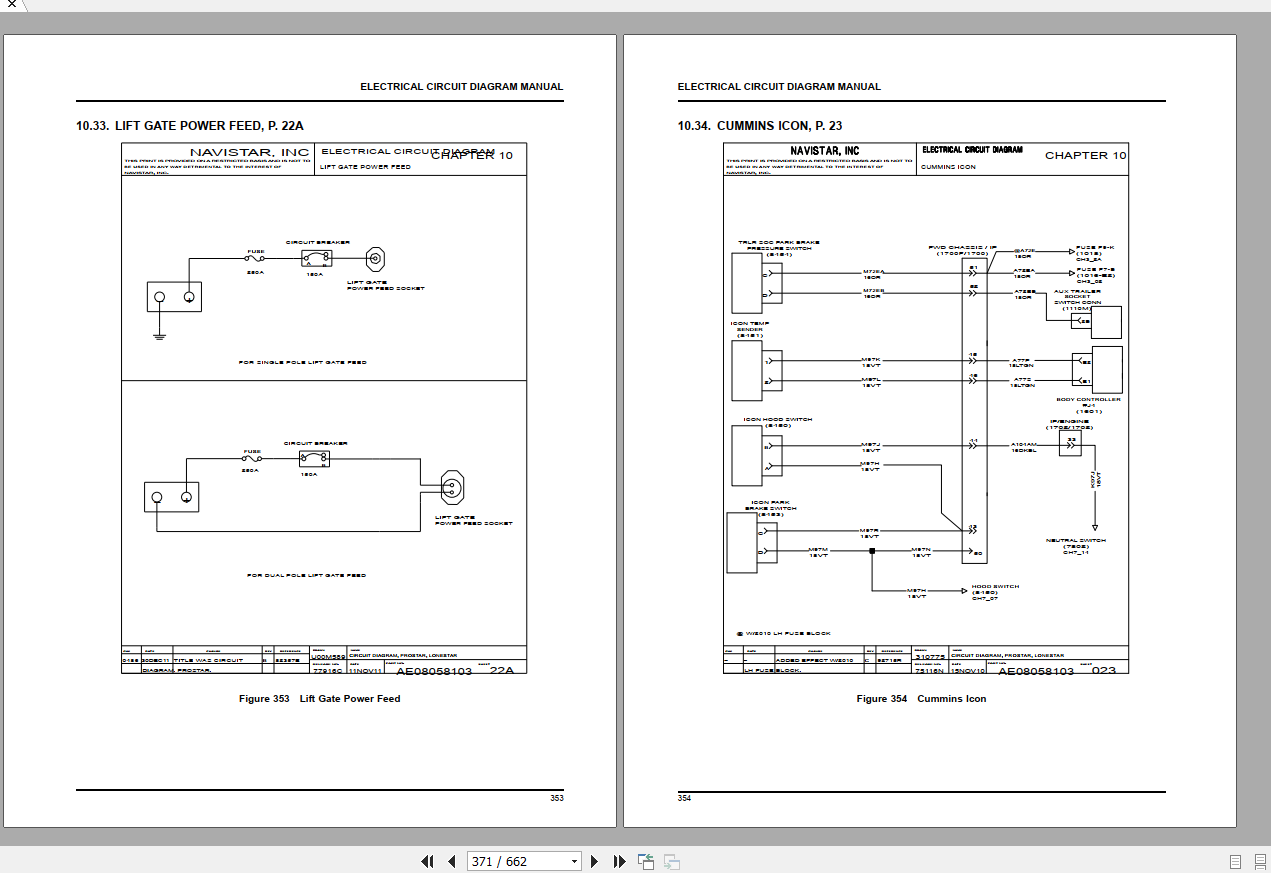This screenshot has width=1271, height=873.
Task: Click the ELECTRICAL CIRCUIT DIAGRAM MANUAL header
Action: [x=462, y=86]
